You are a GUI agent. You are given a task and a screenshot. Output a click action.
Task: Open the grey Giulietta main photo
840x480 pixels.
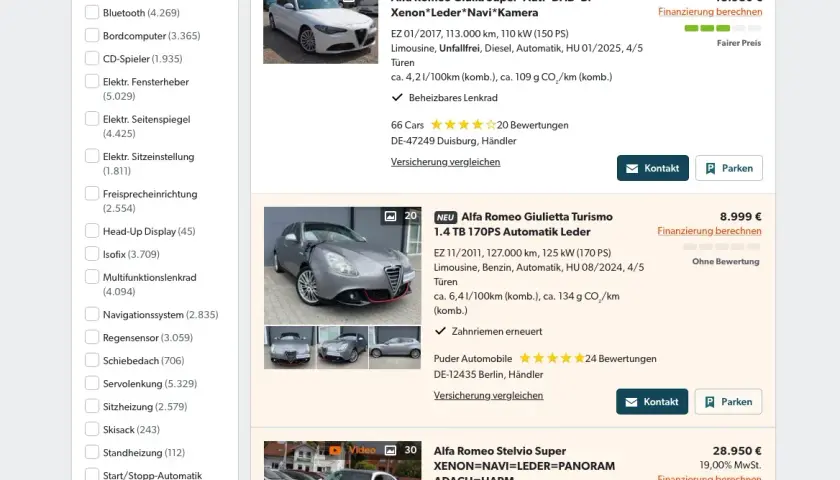point(342,266)
